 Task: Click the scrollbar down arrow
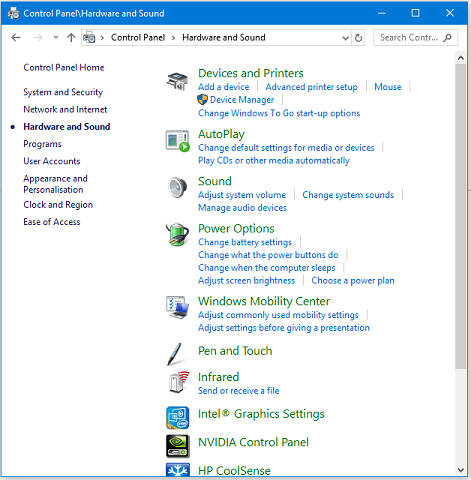tap(461, 470)
